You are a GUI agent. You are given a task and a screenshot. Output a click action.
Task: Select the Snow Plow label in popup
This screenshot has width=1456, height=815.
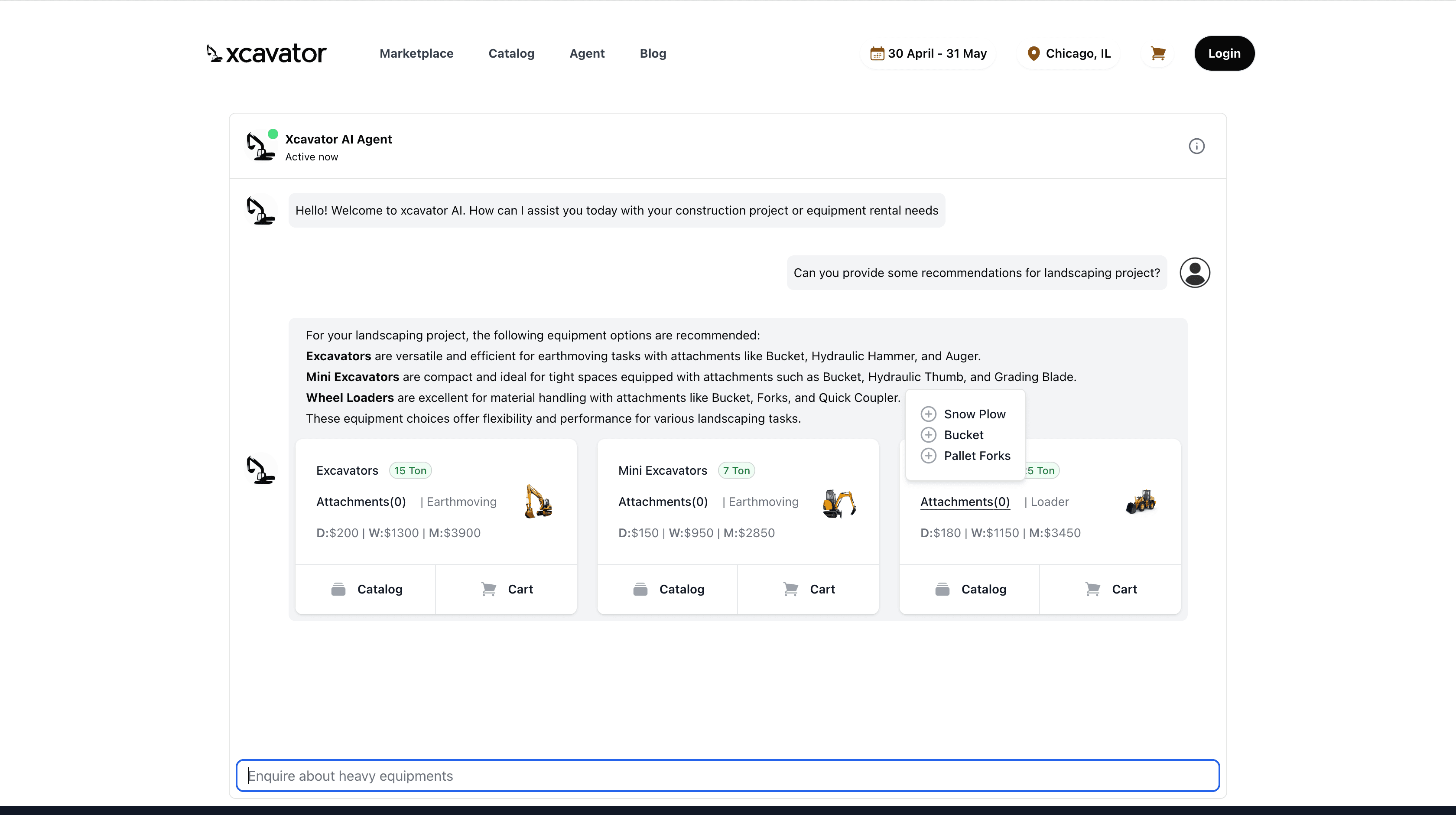pyautogui.click(x=975, y=414)
